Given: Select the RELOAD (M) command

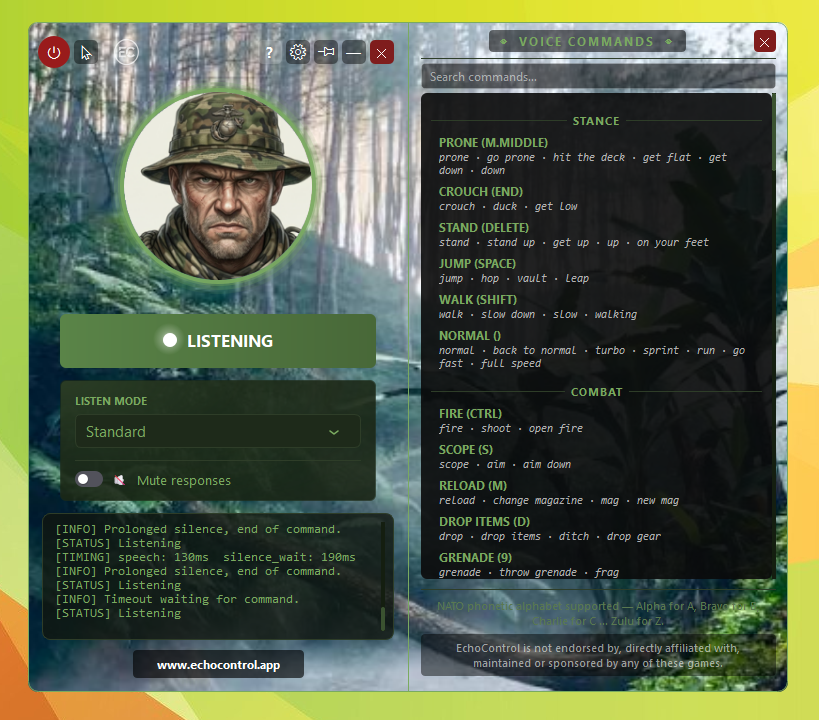Looking at the screenshot, I should (x=473, y=486).
